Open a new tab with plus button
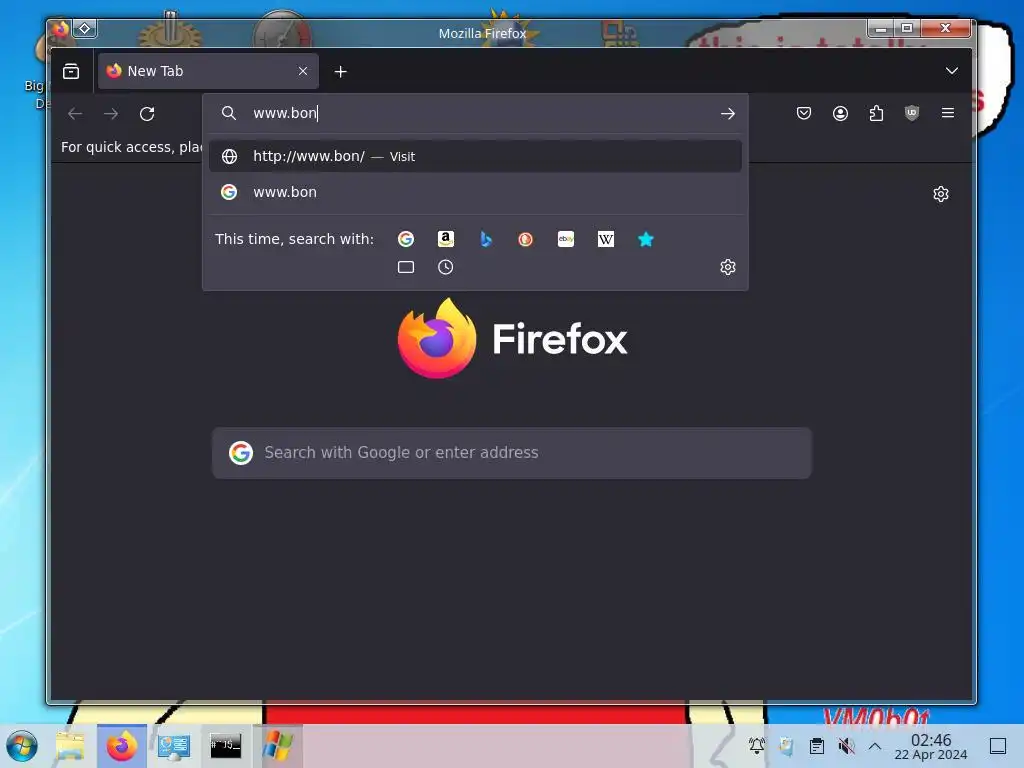 pyautogui.click(x=340, y=72)
